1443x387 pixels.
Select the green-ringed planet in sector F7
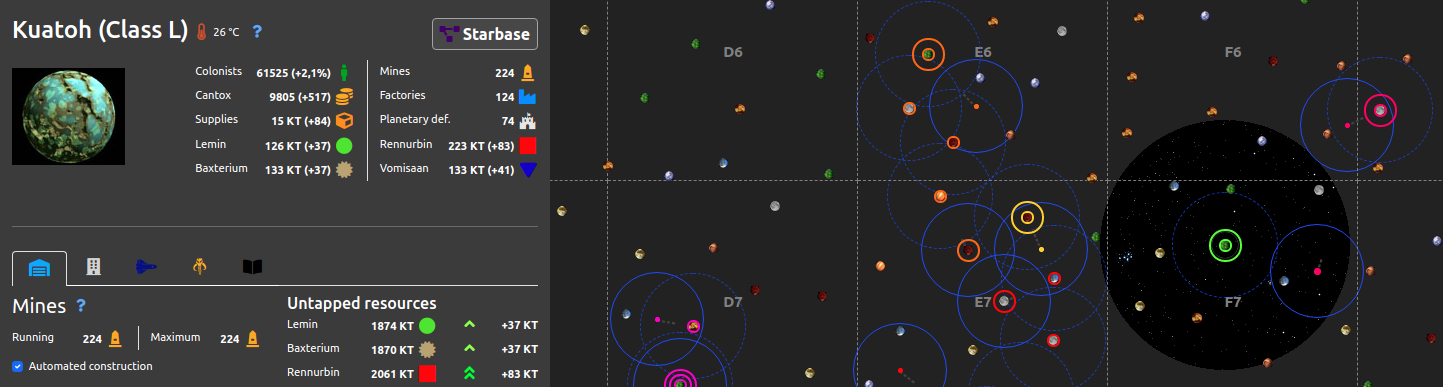(x=1225, y=245)
